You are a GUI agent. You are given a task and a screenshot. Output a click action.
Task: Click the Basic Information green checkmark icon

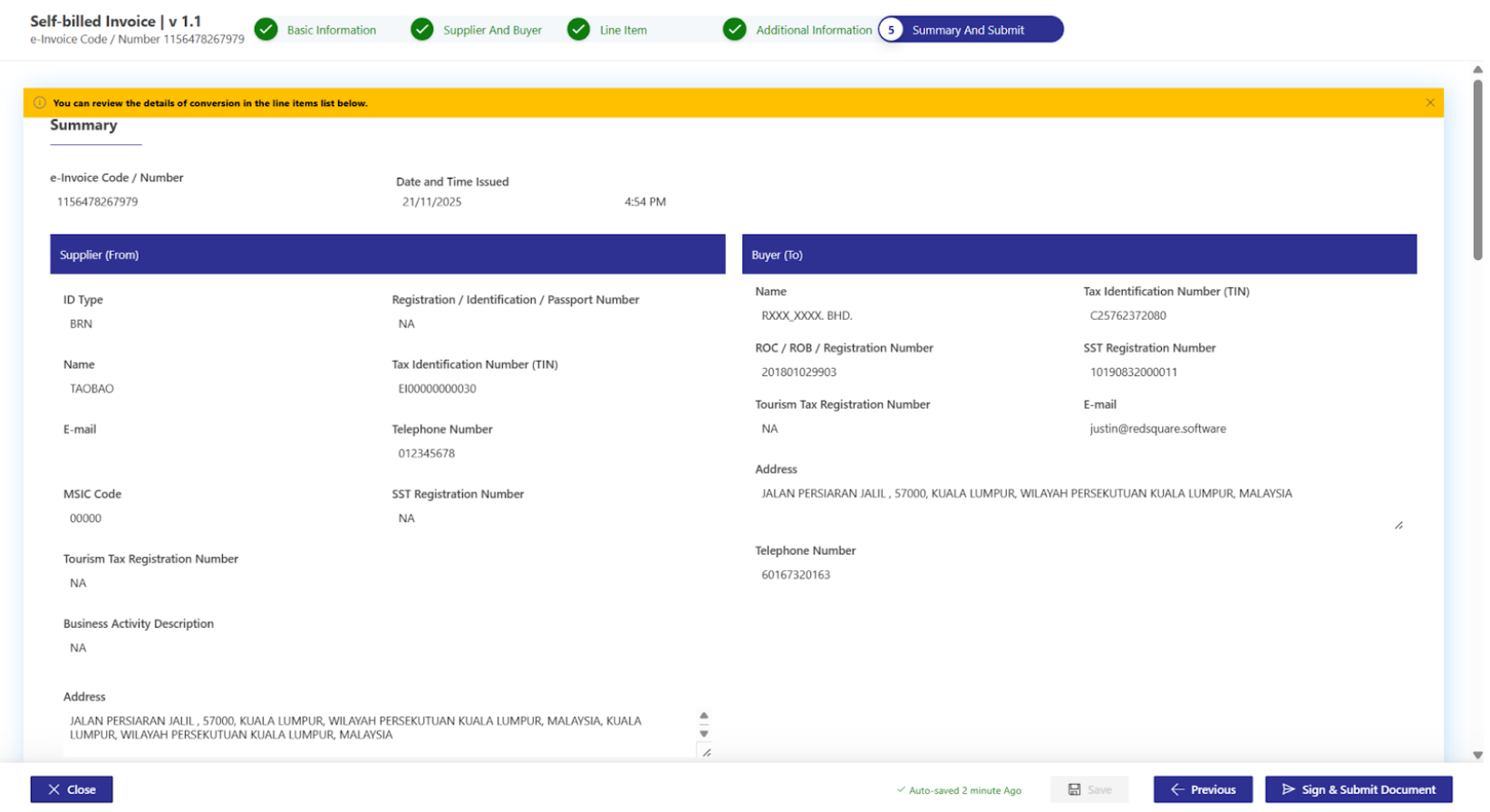pos(266,30)
